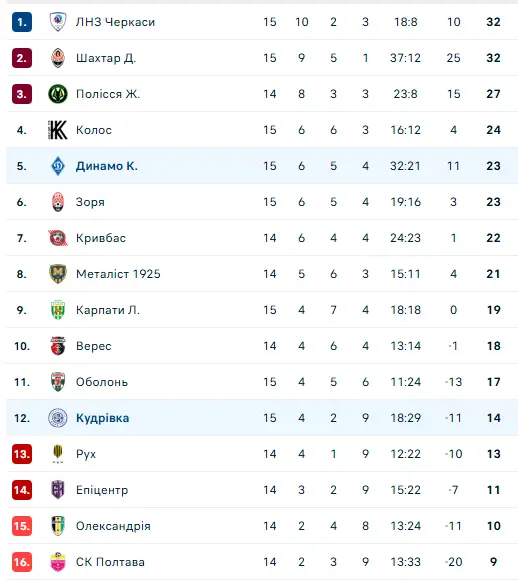Open the Динамо К. team link
The height and width of the screenshot is (583, 518).
[x=107, y=166]
